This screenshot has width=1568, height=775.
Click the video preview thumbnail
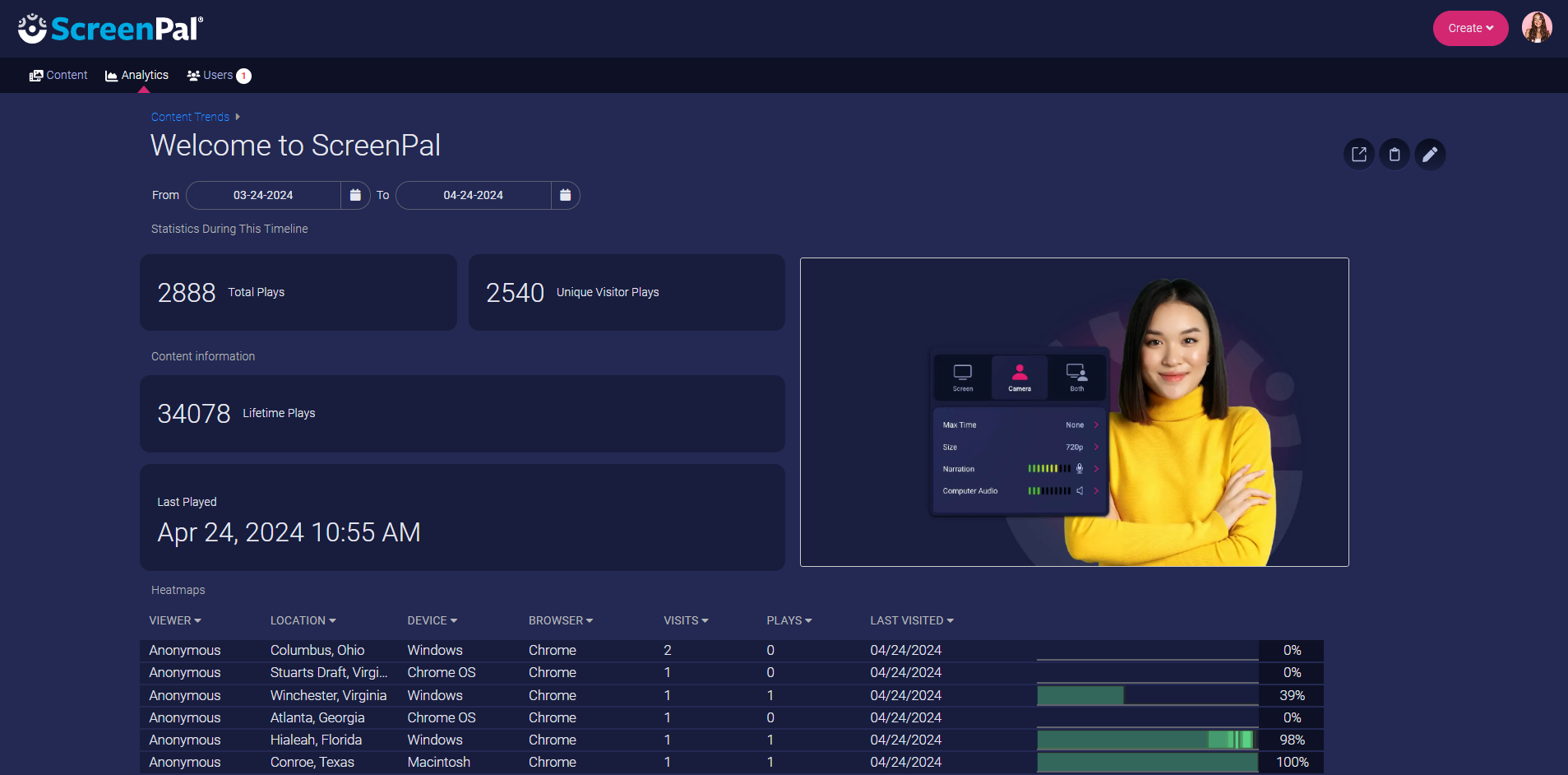pyautogui.click(x=1074, y=412)
